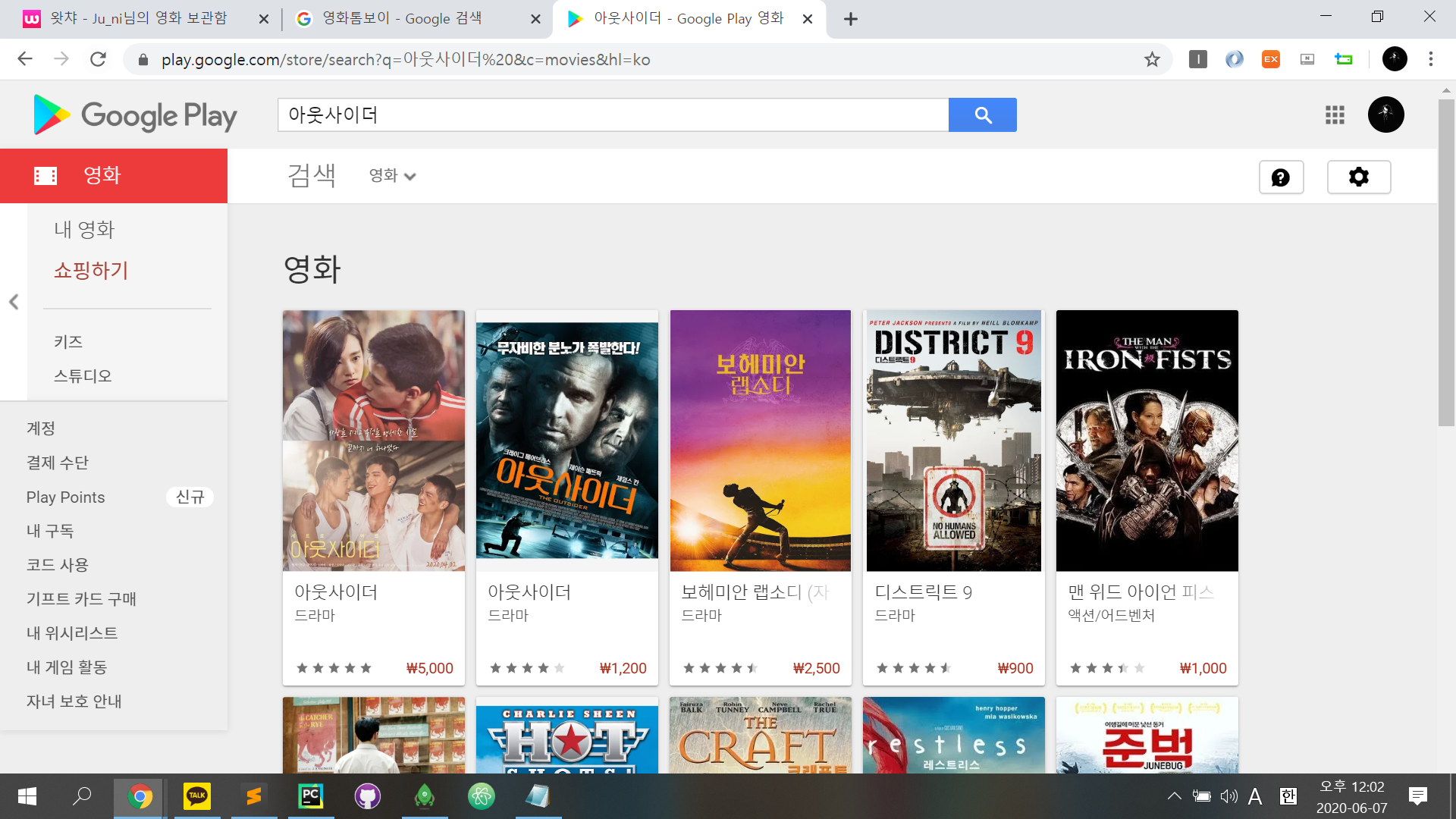Collapse the left sidebar with chevron arrow

(x=14, y=302)
